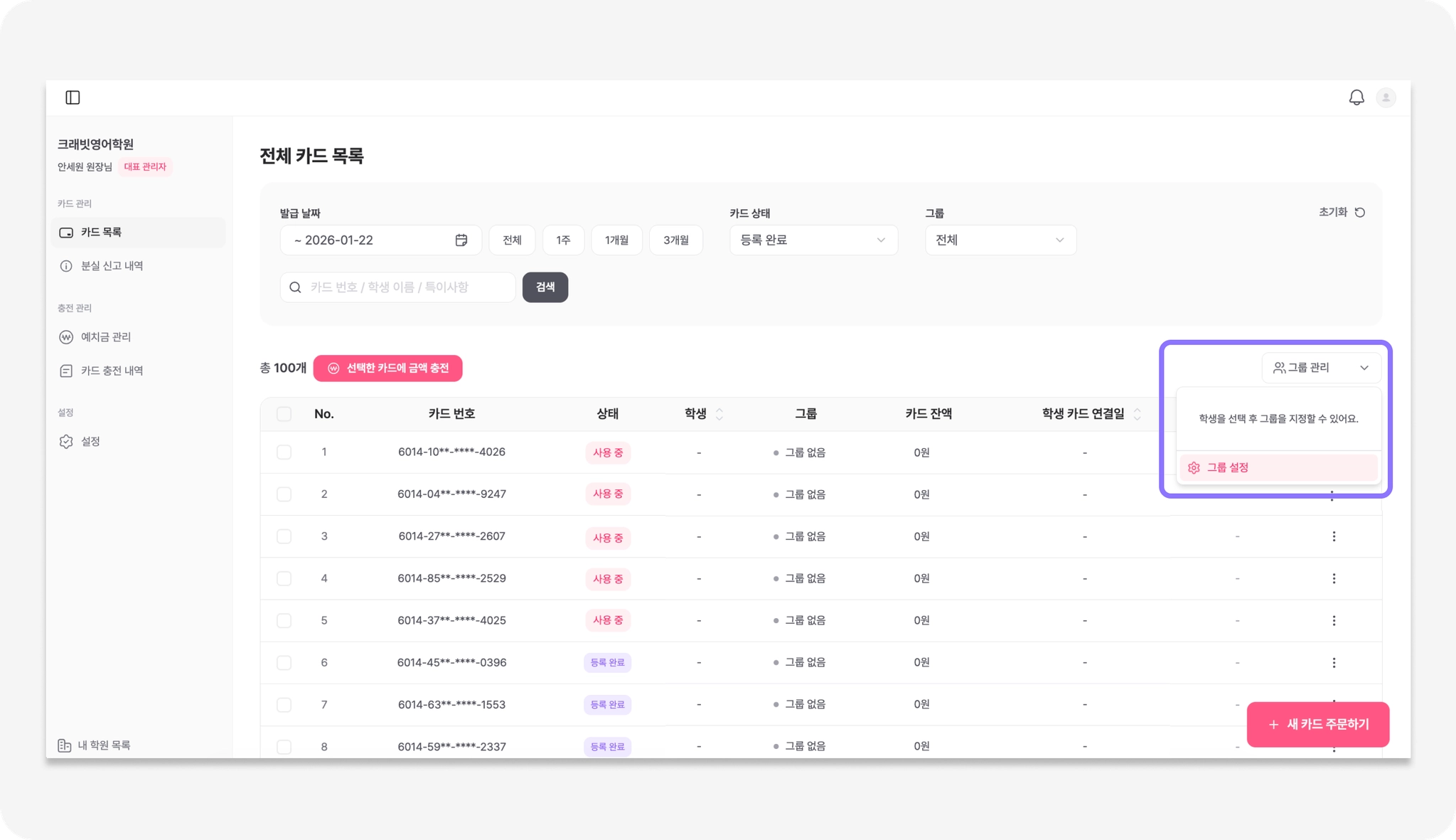Open the three-dot menu for row 3
Viewport: 1456px width, 840px height.
(1334, 536)
